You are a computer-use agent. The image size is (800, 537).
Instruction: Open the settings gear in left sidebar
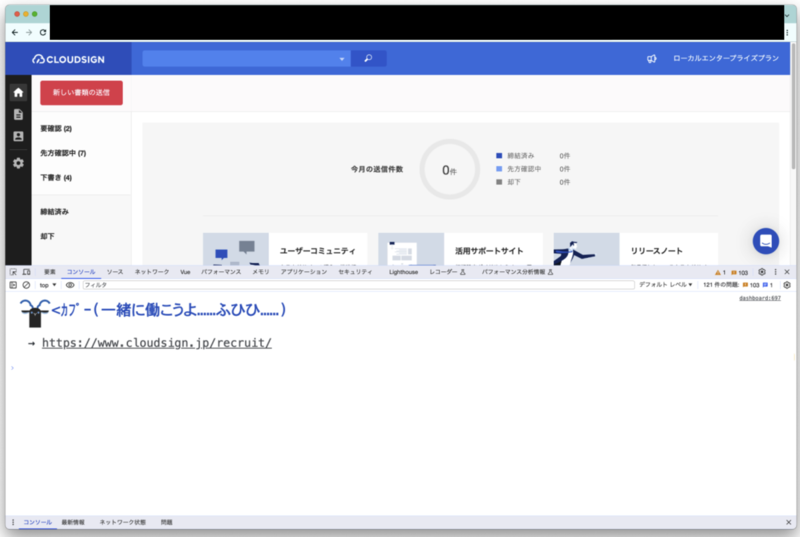[x=18, y=163]
